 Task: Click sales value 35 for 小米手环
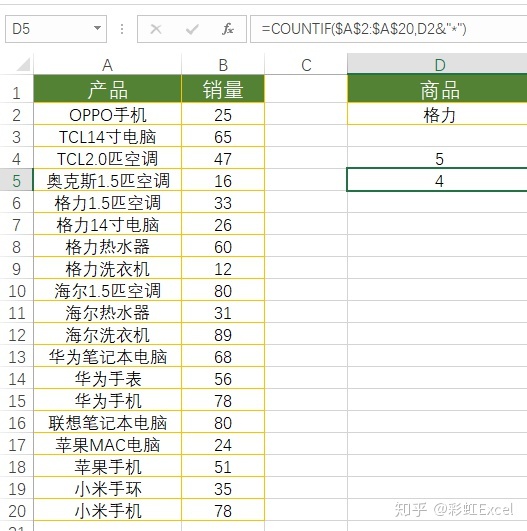click(x=223, y=489)
